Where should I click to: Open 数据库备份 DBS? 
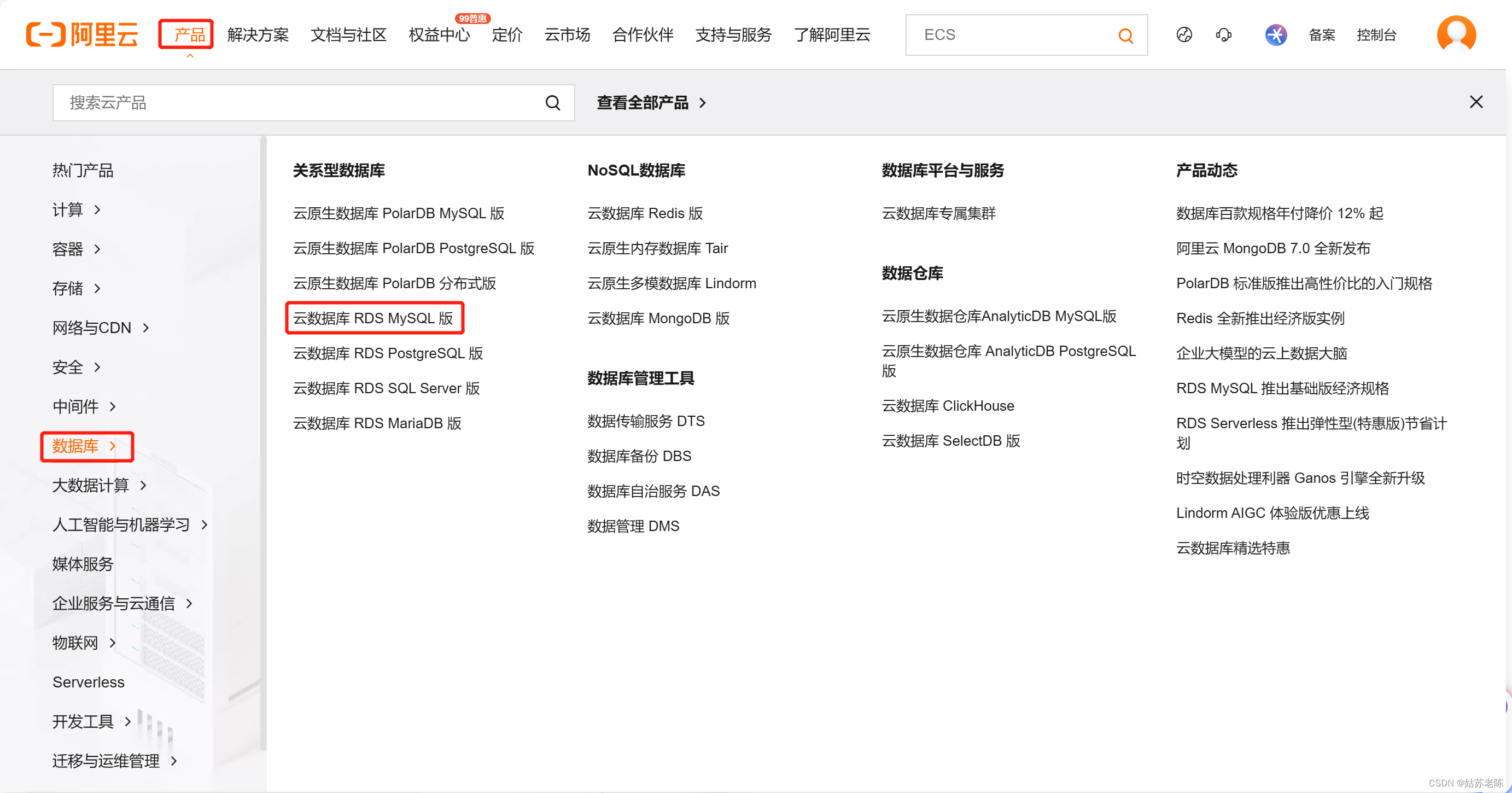(639, 456)
